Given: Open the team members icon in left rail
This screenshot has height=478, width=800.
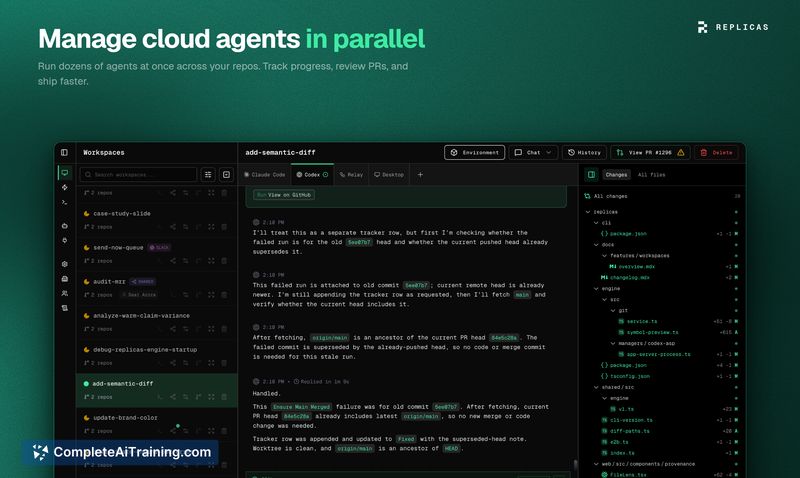Looking at the screenshot, I should tap(65, 293).
